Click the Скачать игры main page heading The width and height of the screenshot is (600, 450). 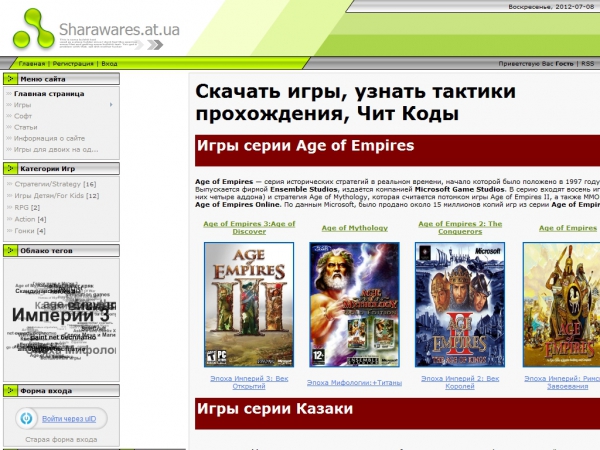pyautogui.click(x=355, y=102)
